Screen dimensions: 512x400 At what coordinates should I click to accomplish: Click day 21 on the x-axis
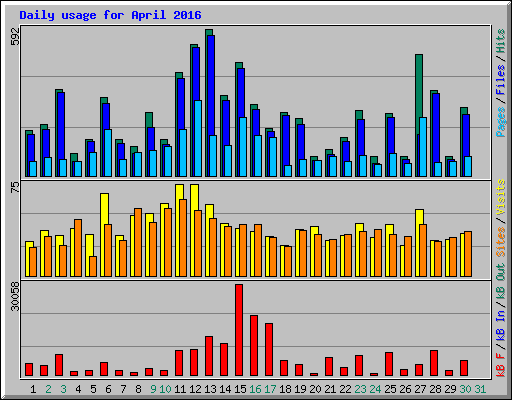330,389
